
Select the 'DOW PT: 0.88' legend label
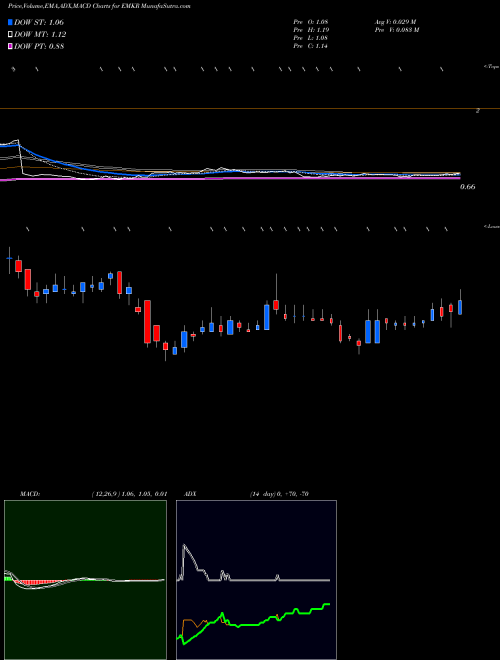[39, 46]
